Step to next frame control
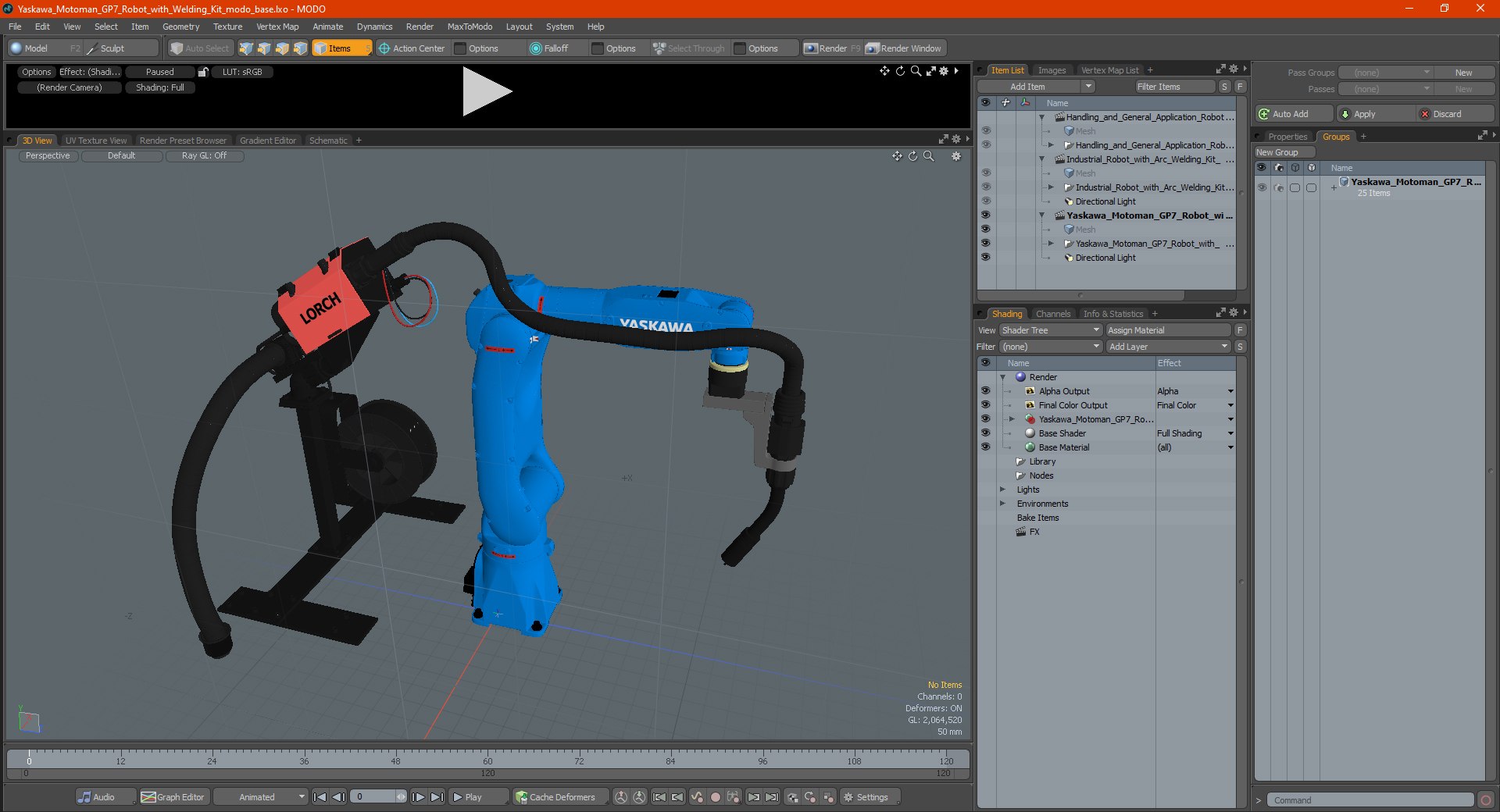The height and width of the screenshot is (812, 1500). 419,797
